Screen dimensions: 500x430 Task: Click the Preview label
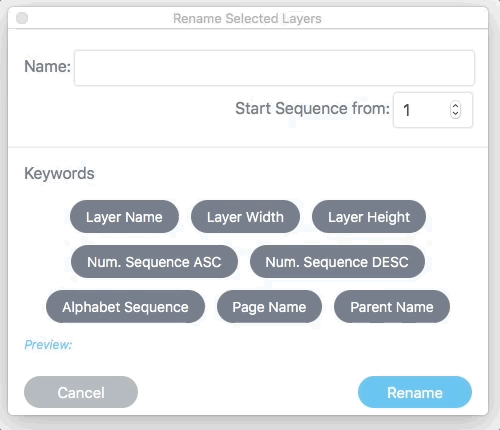[x=48, y=345]
